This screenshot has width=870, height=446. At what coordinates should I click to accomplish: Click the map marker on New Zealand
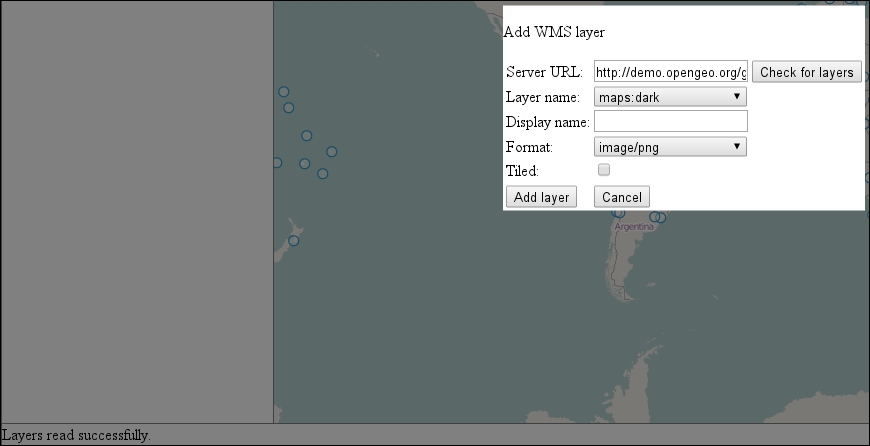294,240
